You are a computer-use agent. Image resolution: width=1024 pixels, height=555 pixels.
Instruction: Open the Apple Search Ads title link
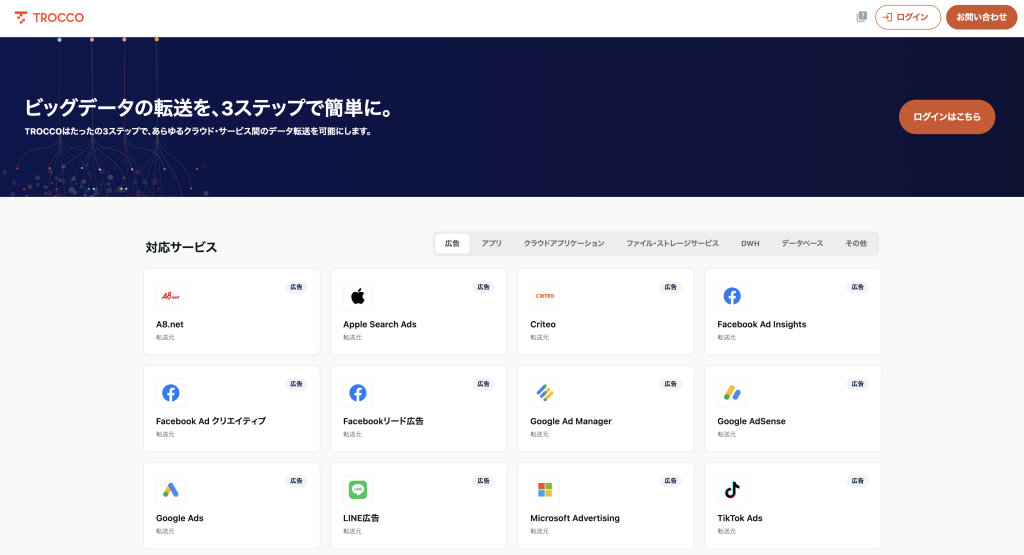[379, 325]
